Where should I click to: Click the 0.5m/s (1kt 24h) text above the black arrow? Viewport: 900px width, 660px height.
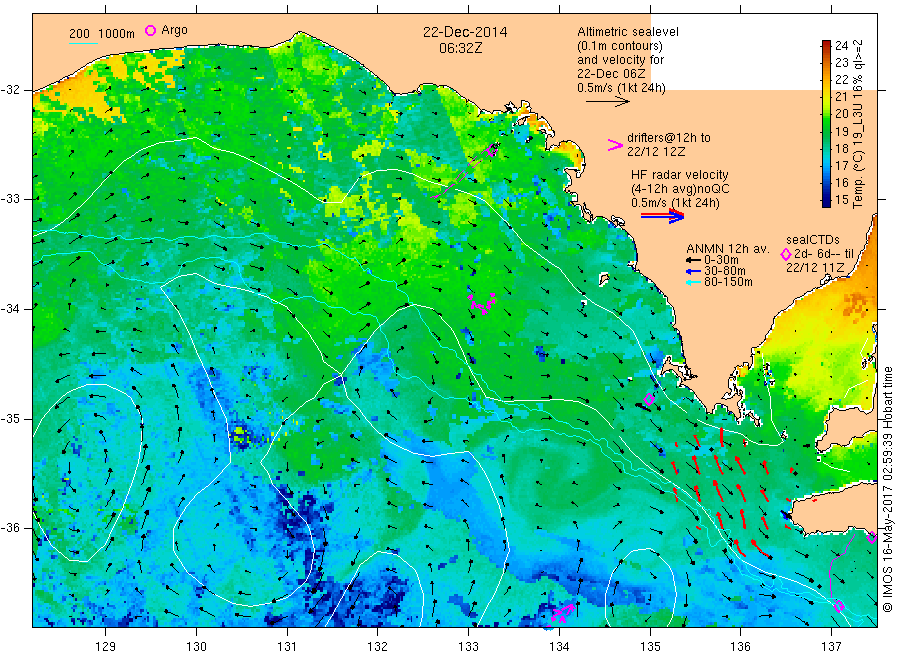[x=621, y=88]
